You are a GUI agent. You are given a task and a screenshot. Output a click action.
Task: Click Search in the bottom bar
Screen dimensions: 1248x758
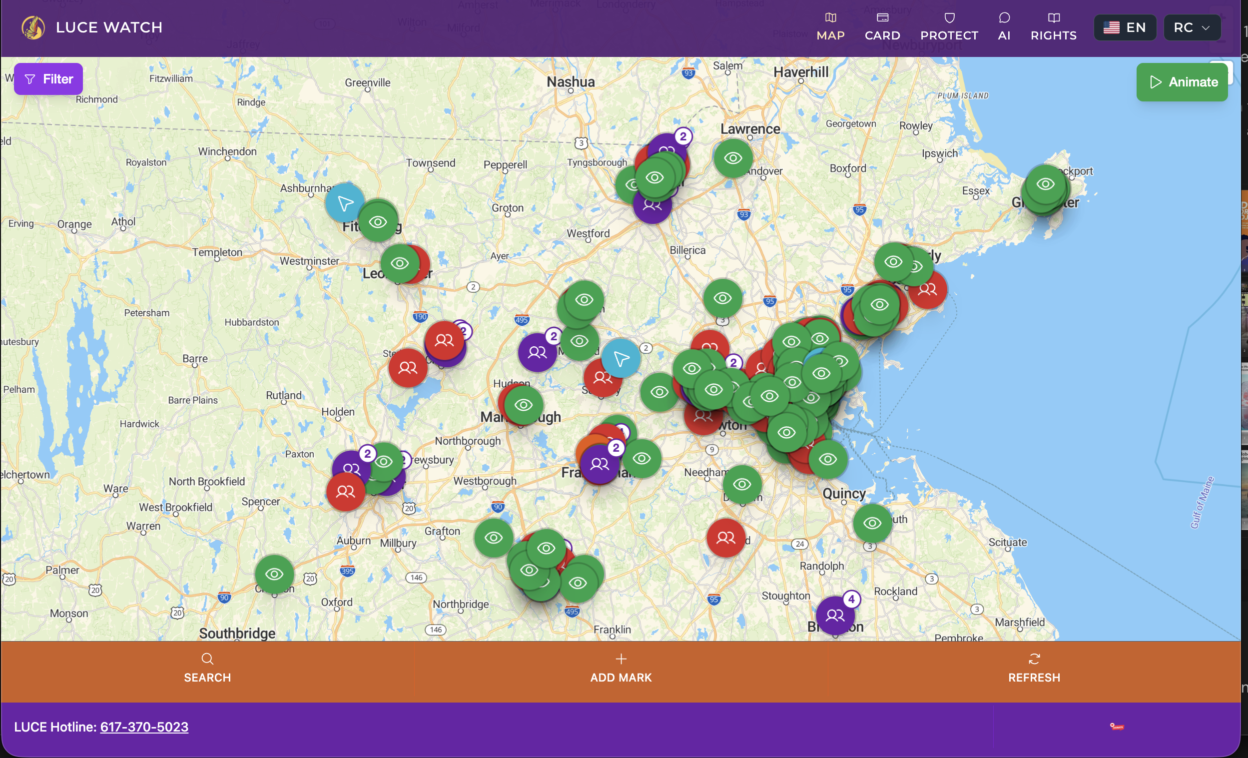tap(207, 667)
